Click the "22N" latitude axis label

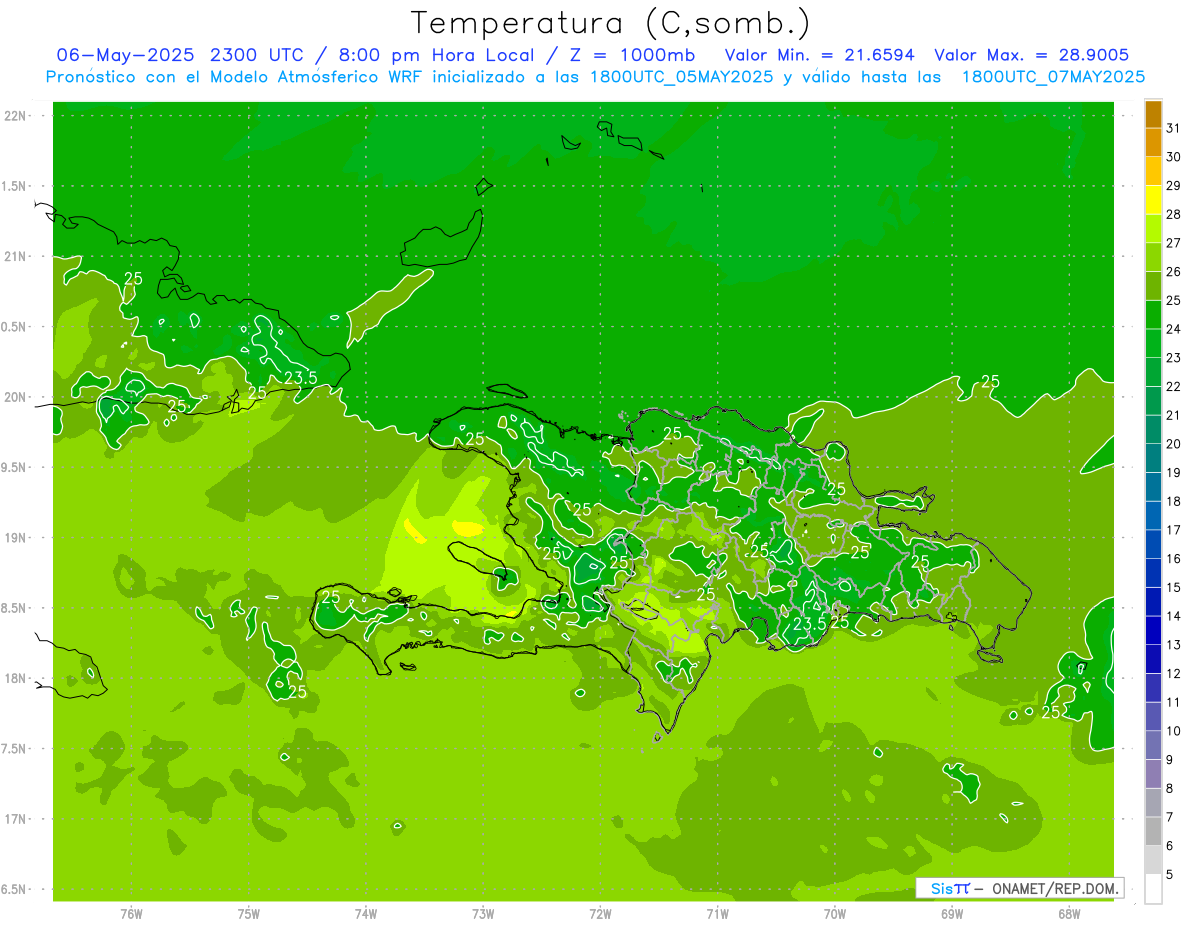(x=15, y=116)
